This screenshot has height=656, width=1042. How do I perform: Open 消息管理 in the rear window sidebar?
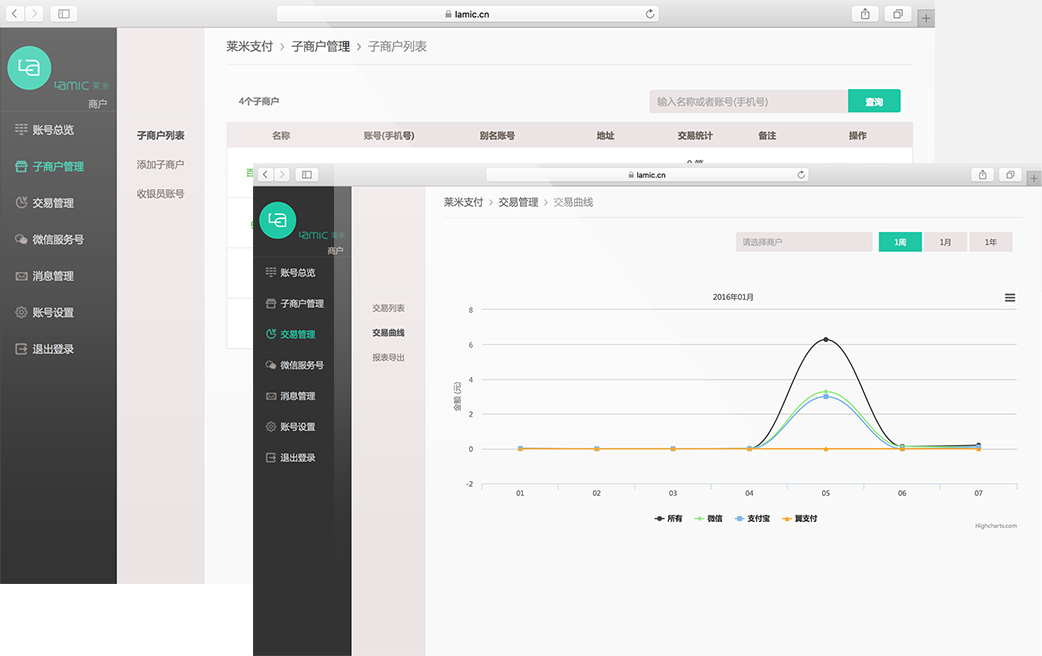(x=45, y=276)
